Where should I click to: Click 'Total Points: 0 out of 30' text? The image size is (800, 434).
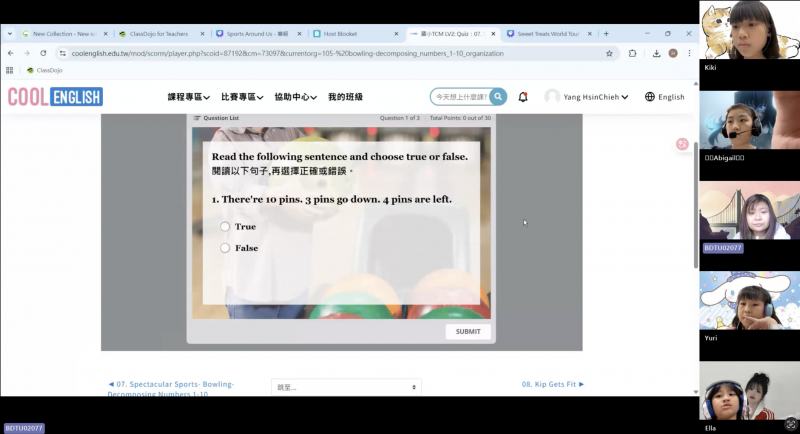point(460,118)
